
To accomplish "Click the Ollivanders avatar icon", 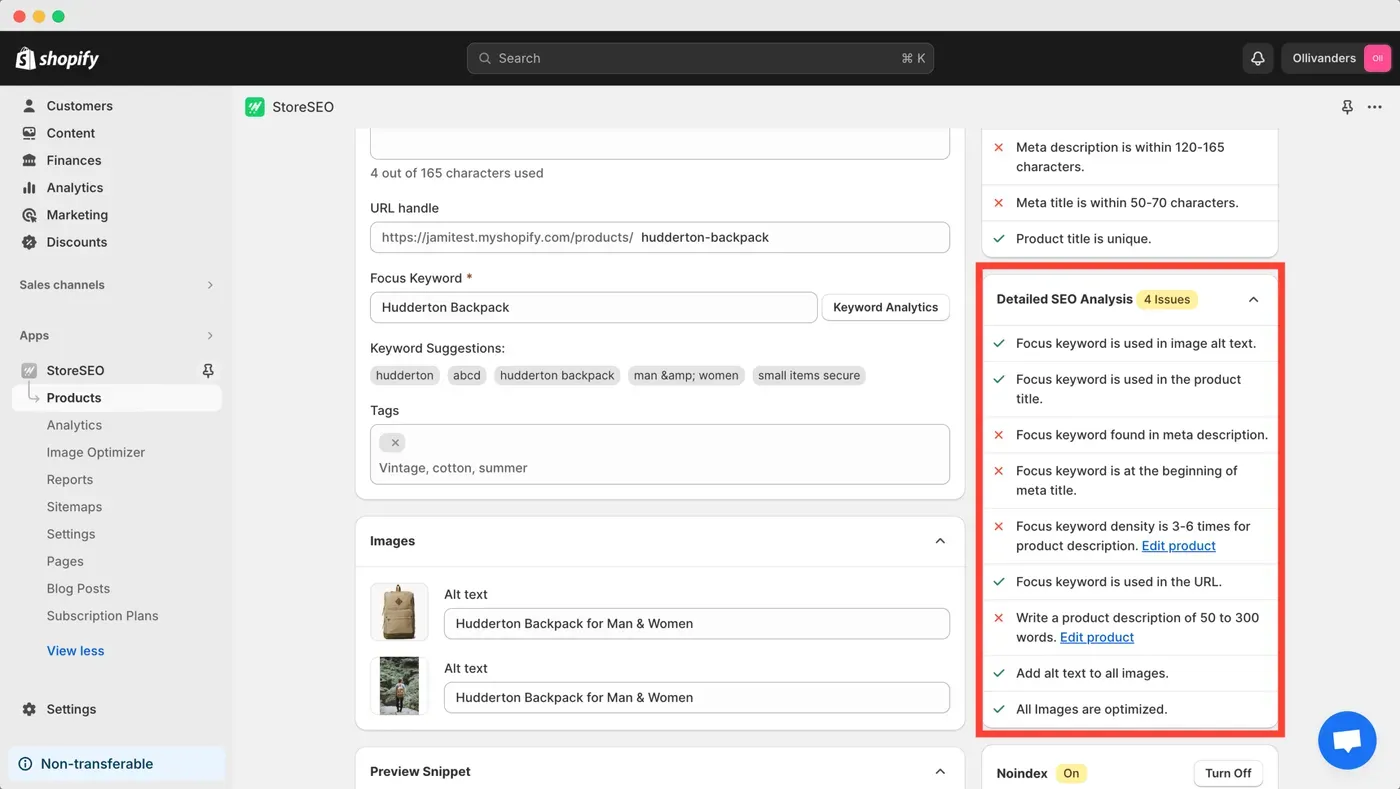I will pyautogui.click(x=1377, y=58).
